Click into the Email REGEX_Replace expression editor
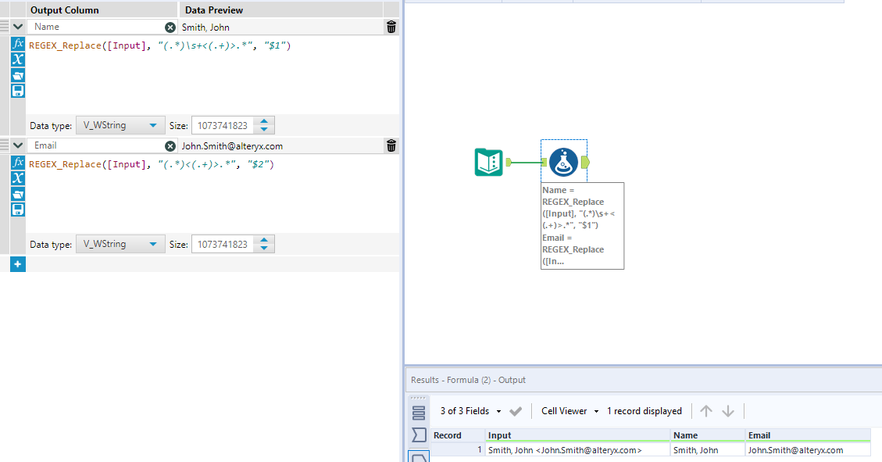This screenshot has width=882, height=462. tap(213, 193)
